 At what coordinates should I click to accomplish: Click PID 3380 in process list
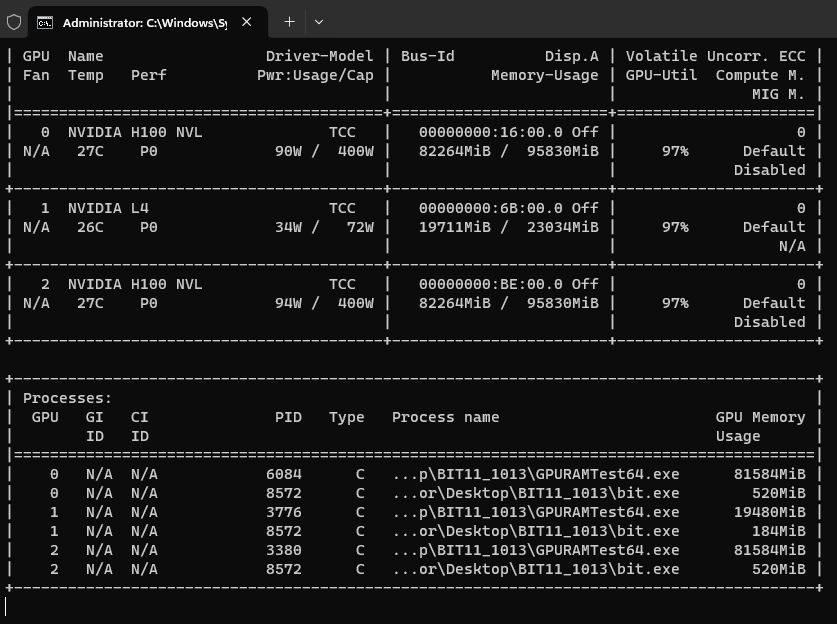coord(284,550)
